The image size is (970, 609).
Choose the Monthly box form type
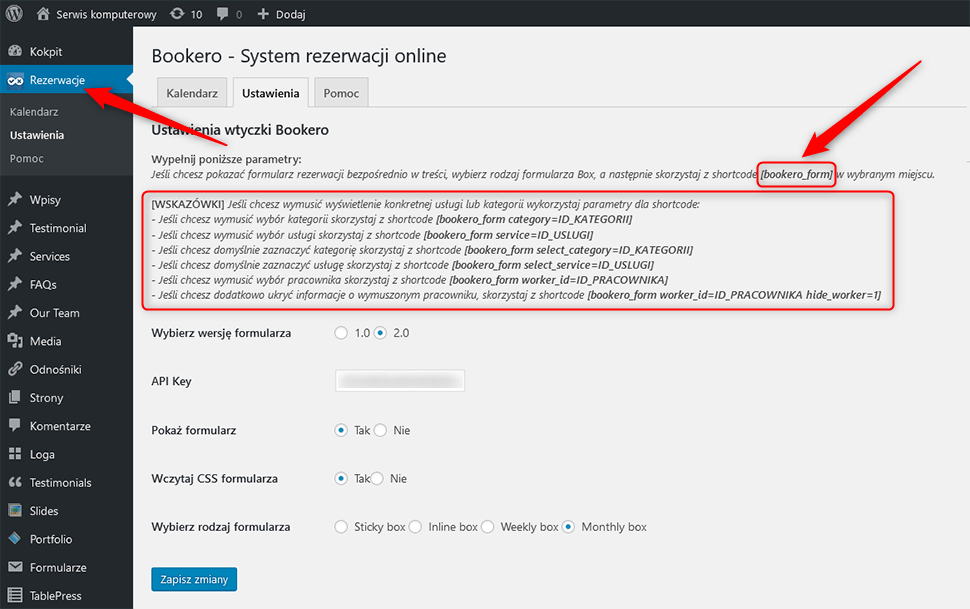pos(569,527)
